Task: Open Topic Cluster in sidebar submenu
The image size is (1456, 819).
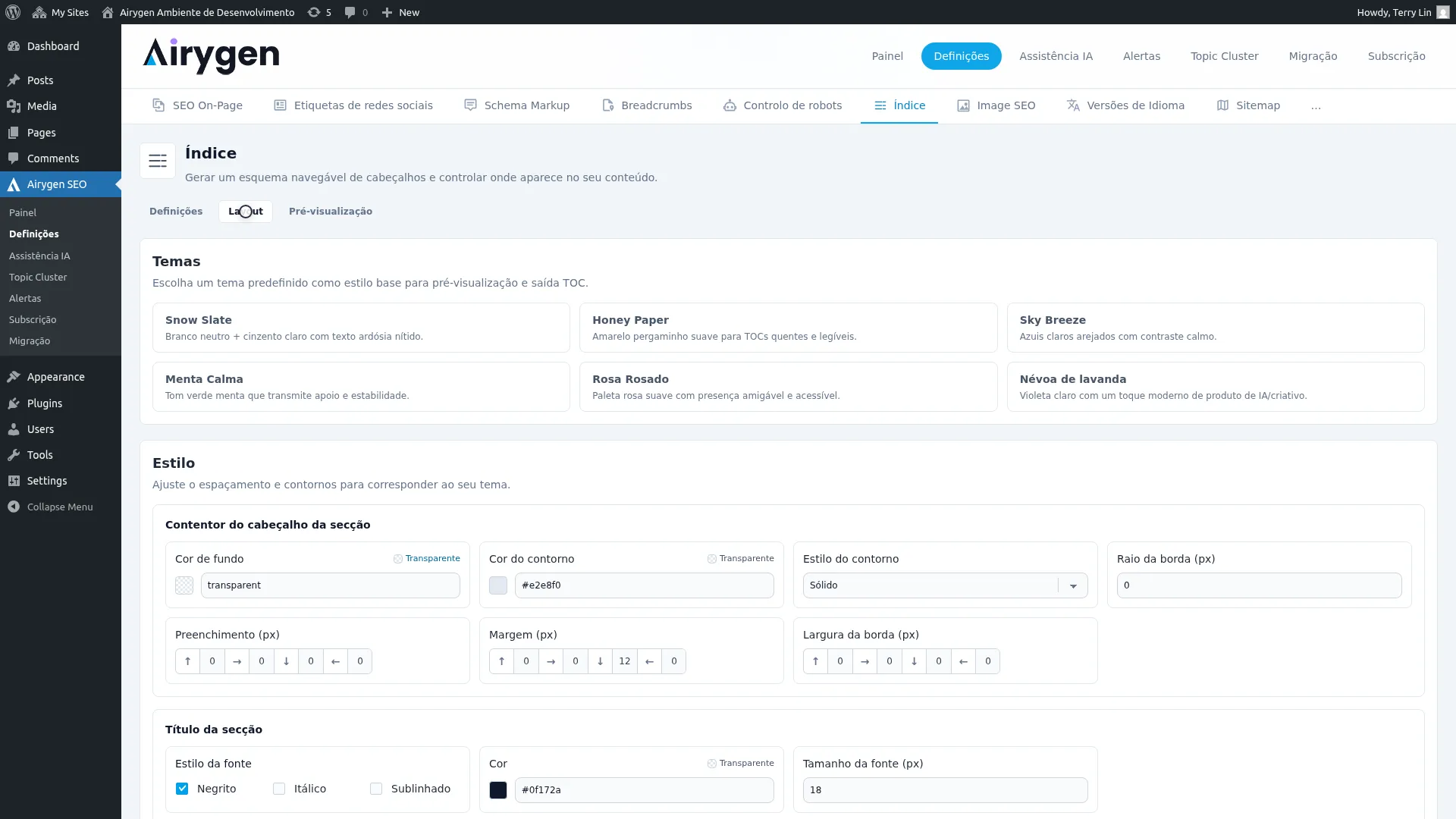Action: pyautogui.click(x=38, y=278)
